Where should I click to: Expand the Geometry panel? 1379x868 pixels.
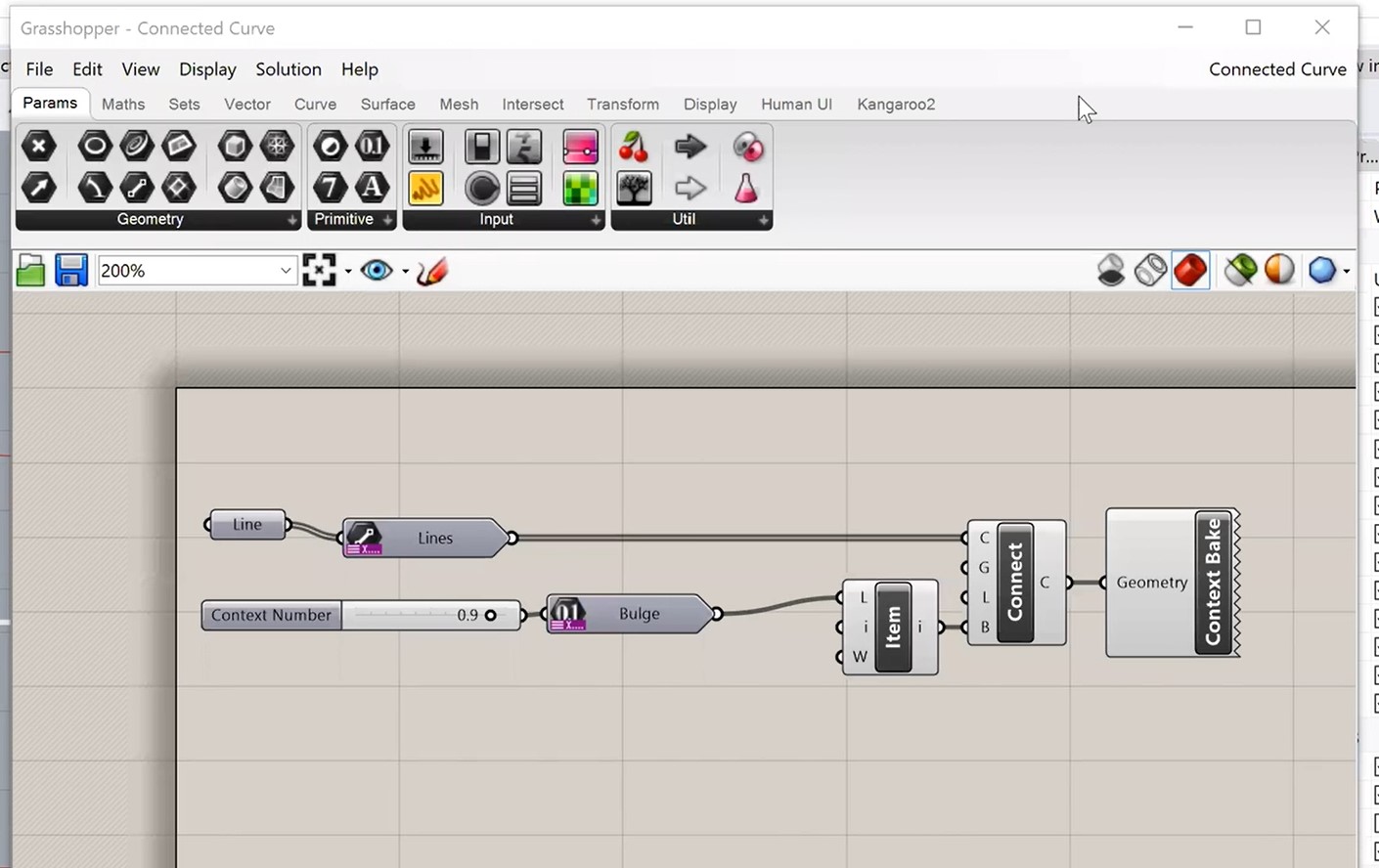pos(292,221)
